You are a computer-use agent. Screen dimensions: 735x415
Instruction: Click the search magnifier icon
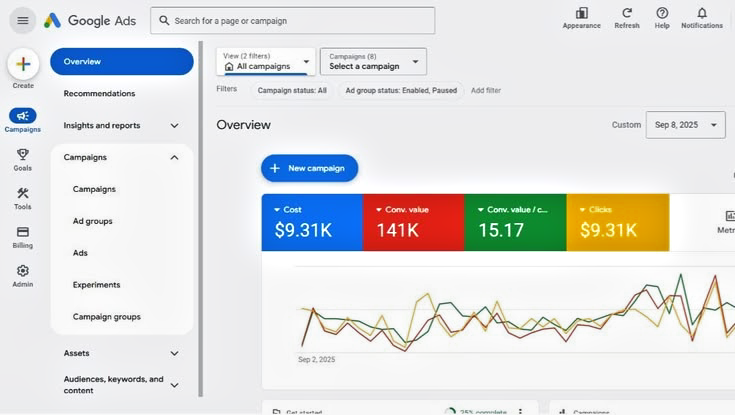pyautogui.click(x=164, y=21)
